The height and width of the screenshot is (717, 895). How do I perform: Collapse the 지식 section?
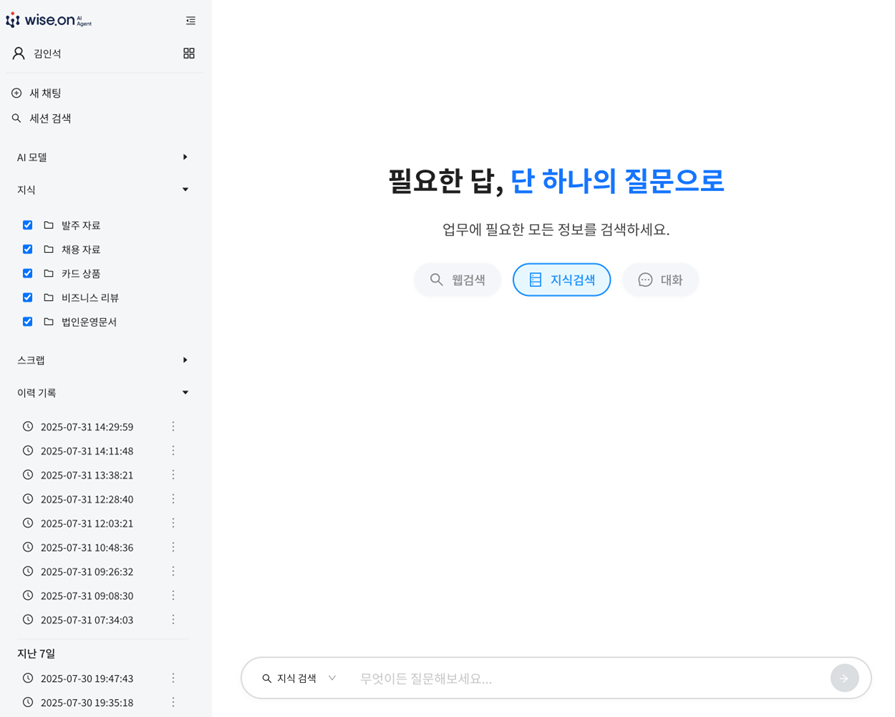pos(185,190)
